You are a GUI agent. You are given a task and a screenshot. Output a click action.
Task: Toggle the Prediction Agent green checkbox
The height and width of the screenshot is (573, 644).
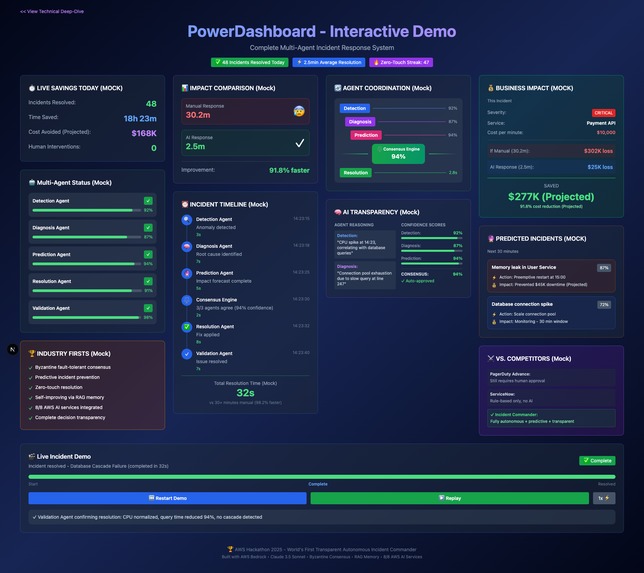point(148,254)
